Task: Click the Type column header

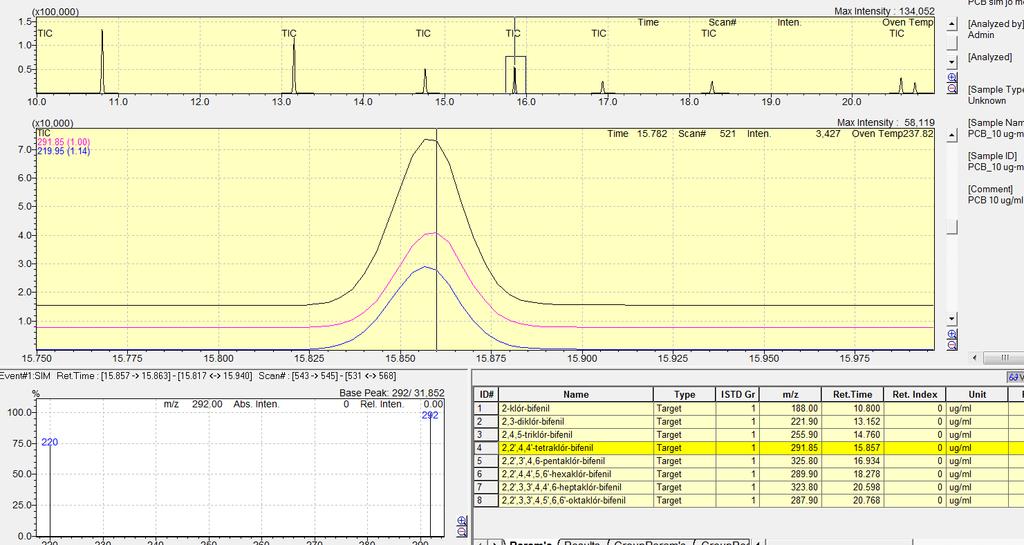Action: tap(684, 394)
